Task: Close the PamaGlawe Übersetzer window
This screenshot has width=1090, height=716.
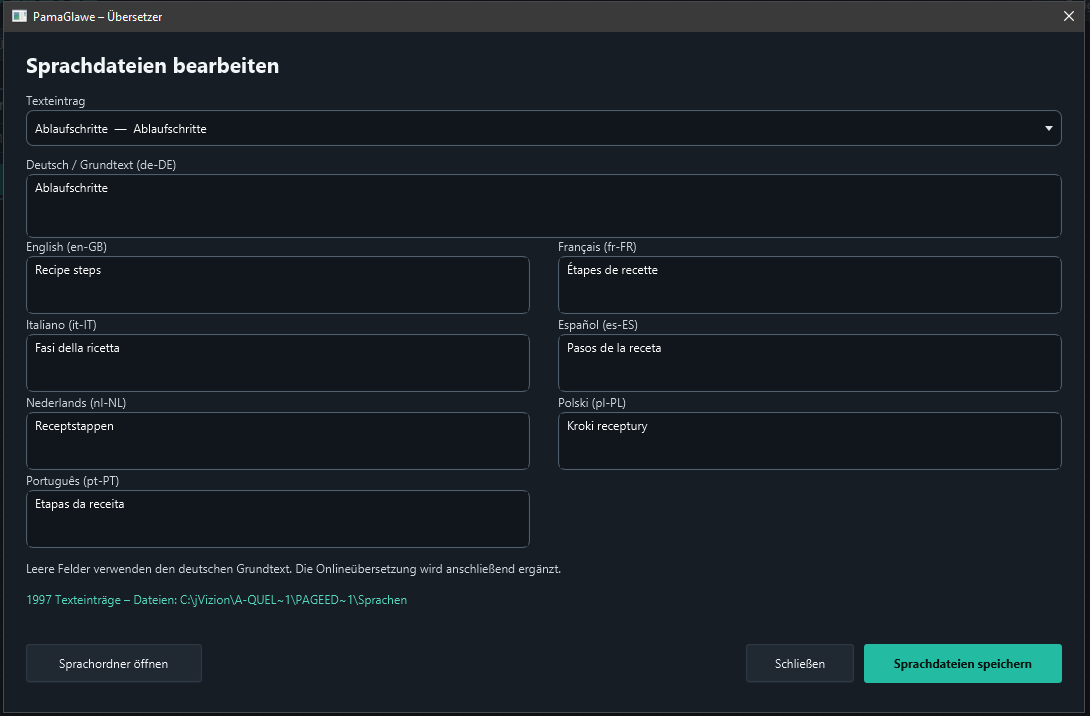Action: [x=1069, y=16]
